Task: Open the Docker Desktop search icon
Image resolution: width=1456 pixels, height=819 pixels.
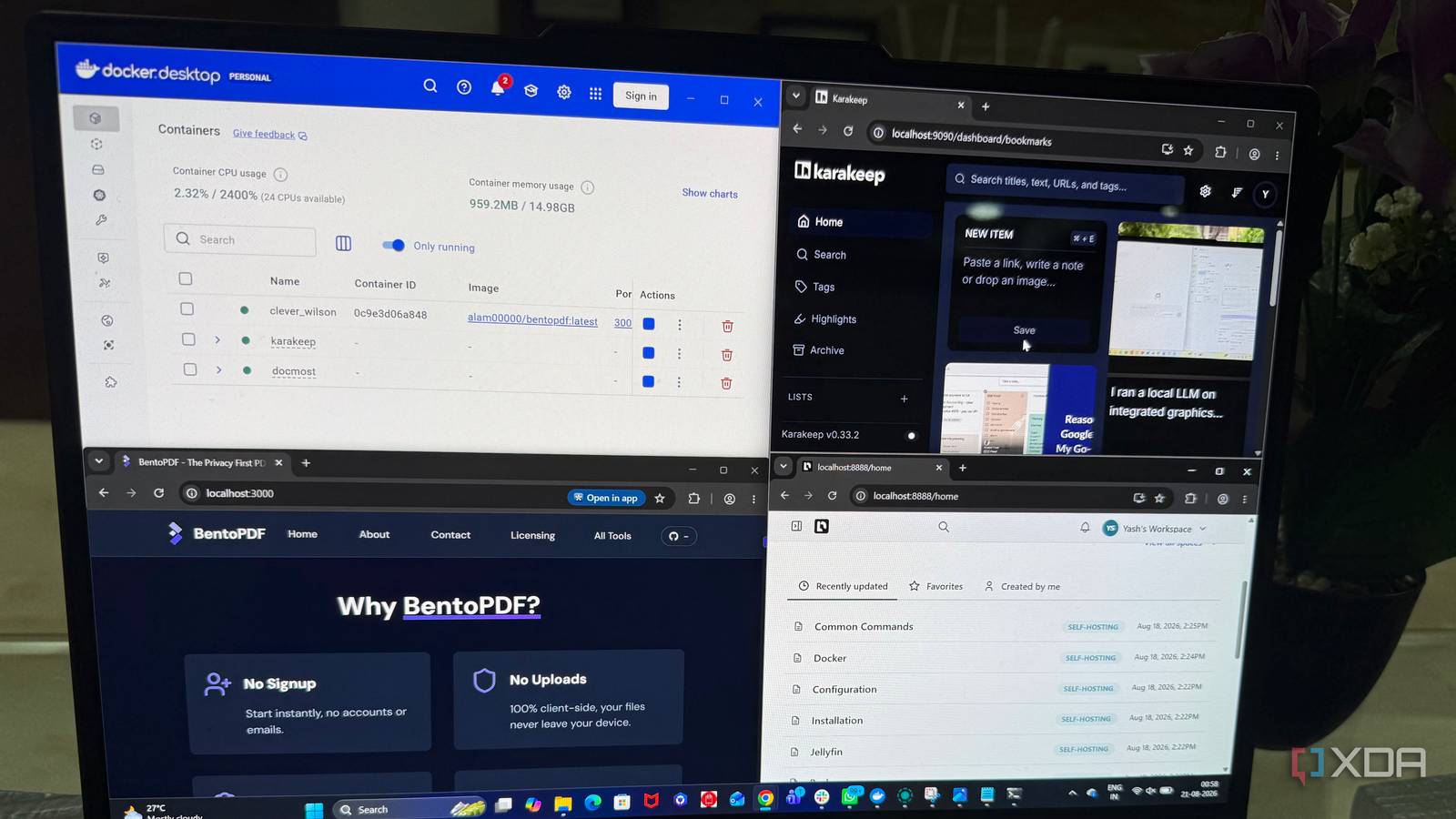Action: [x=430, y=86]
